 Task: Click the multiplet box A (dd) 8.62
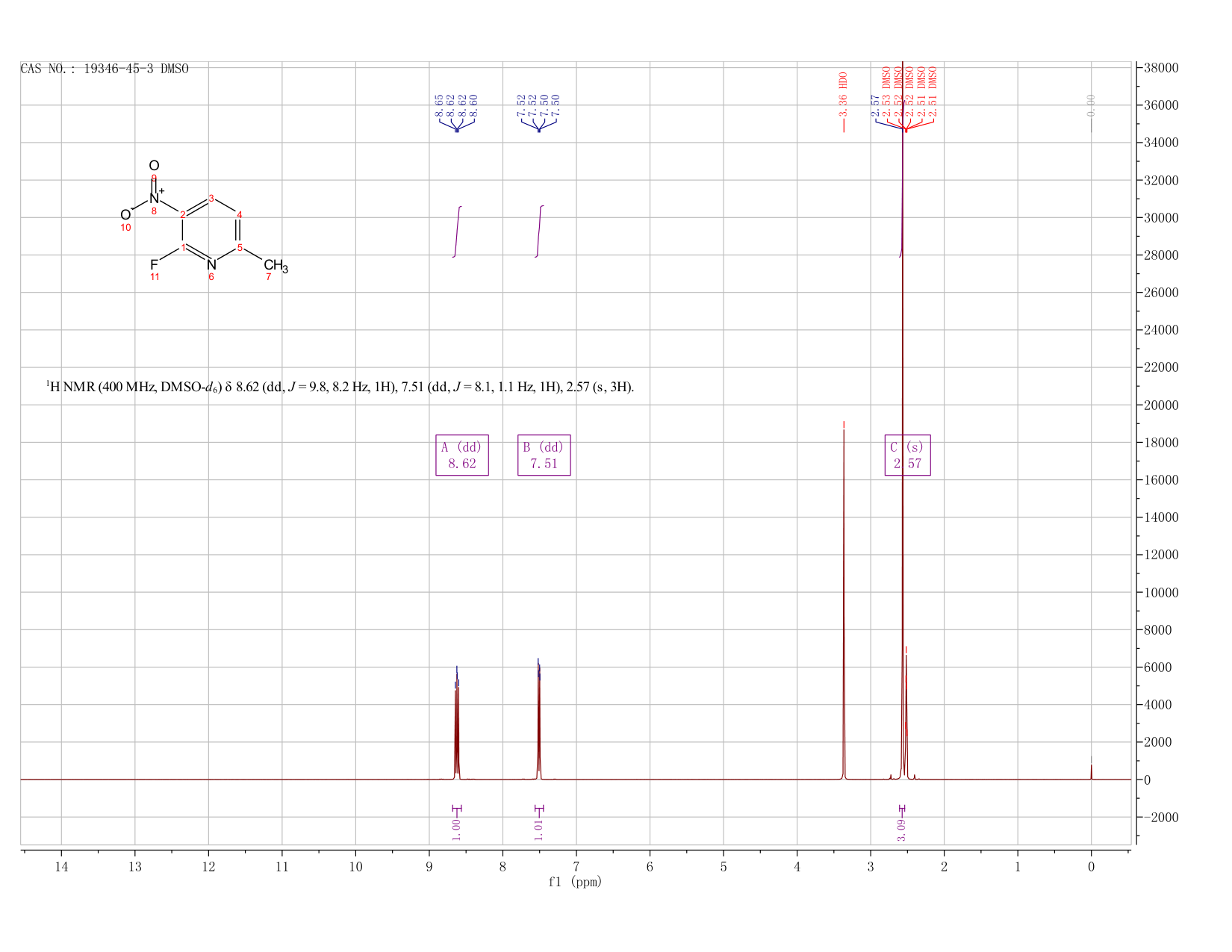pyautogui.click(x=462, y=455)
